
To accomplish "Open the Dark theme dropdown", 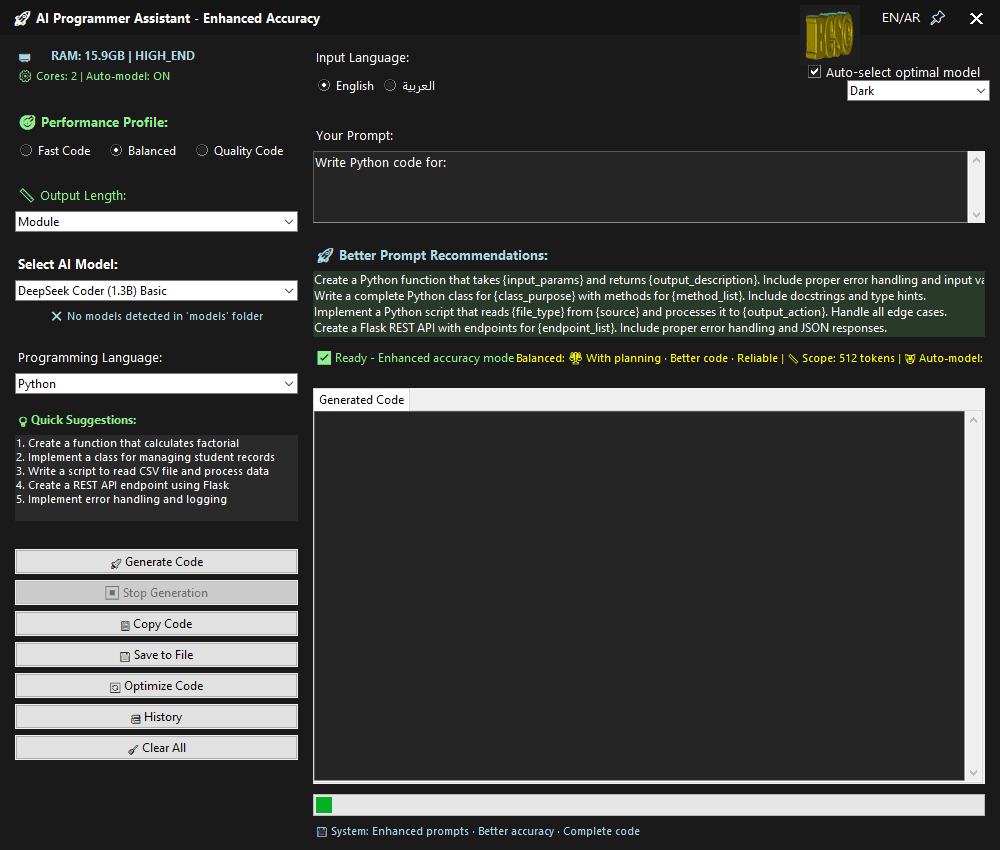I will [918, 91].
